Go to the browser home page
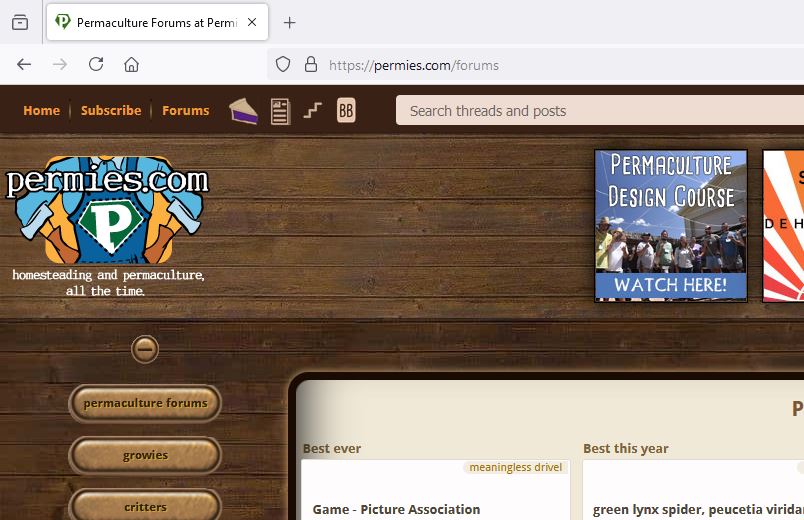This screenshot has width=804, height=520. pos(131,65)
